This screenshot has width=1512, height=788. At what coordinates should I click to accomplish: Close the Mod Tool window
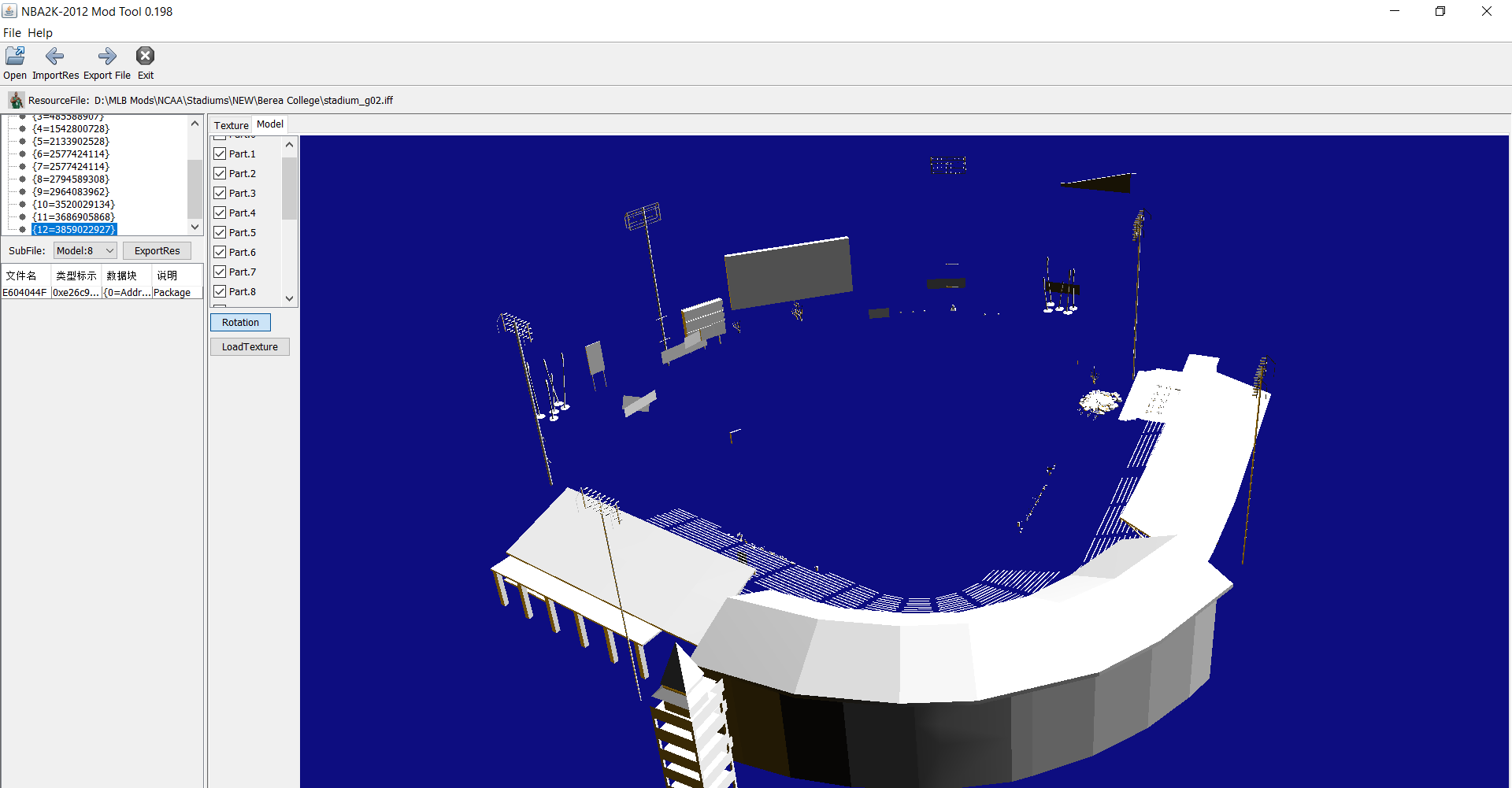click(1487, 11)
